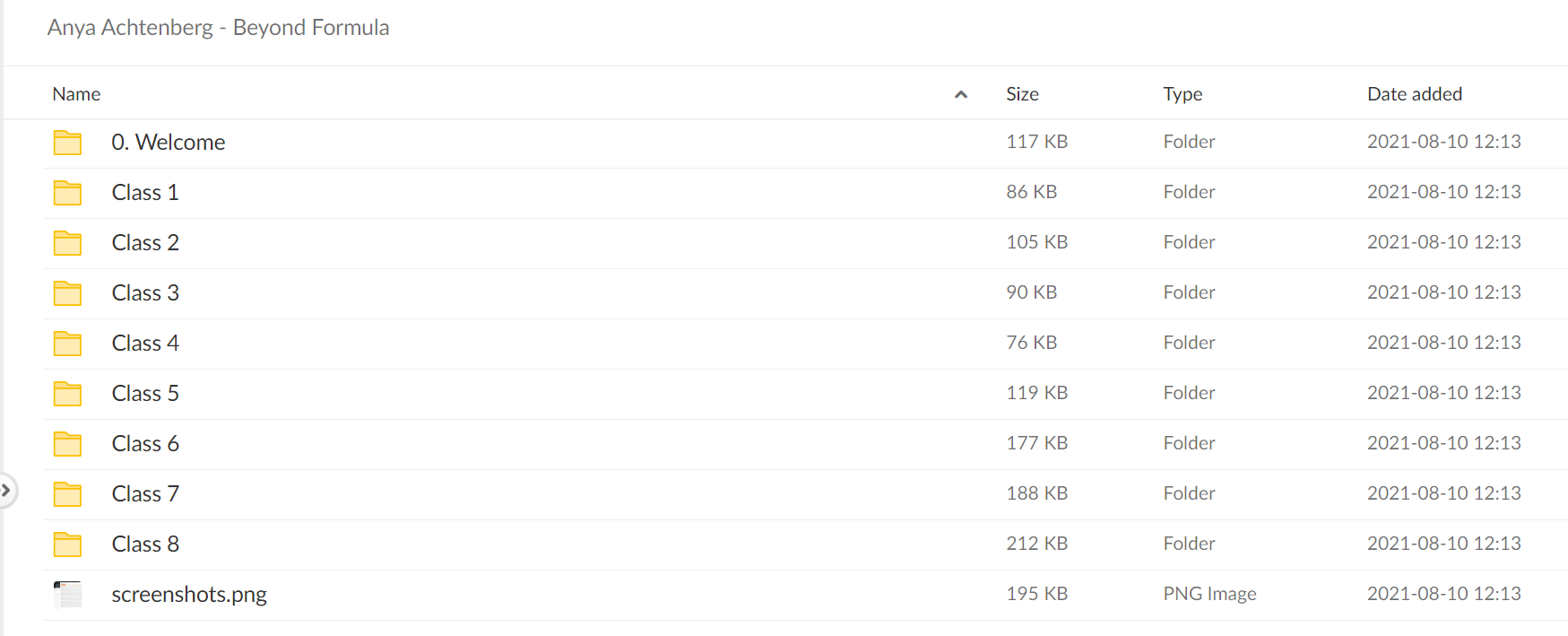Sort files by Type column header
This screenshot has width=1568, height=636.
(x=1182, y=94)
